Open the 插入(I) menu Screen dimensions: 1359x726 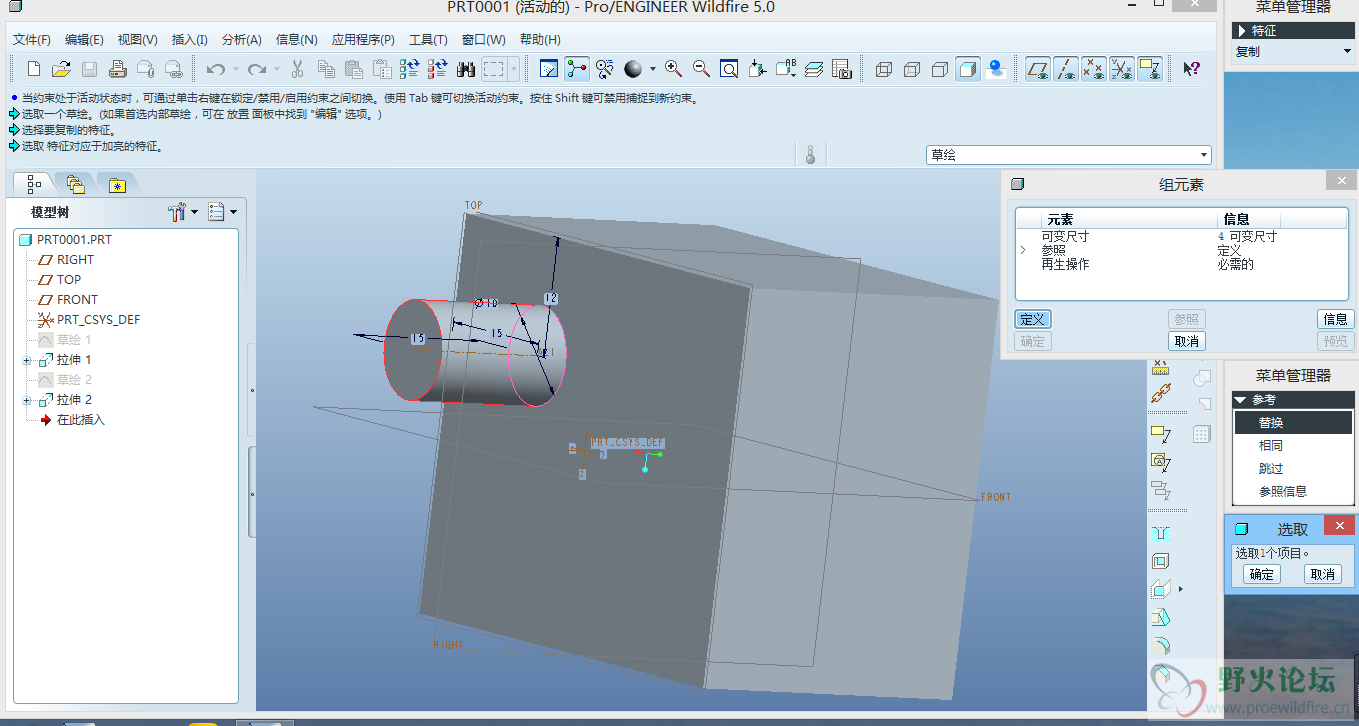click(189, 40)
